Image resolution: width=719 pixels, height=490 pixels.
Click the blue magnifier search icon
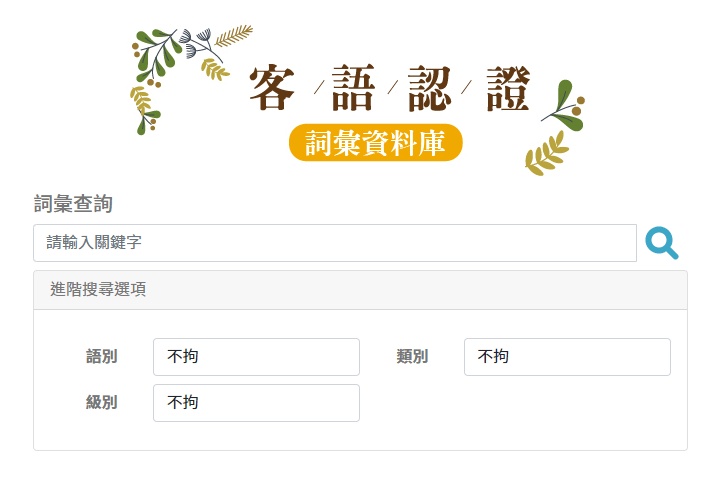[x=661, y=243]
